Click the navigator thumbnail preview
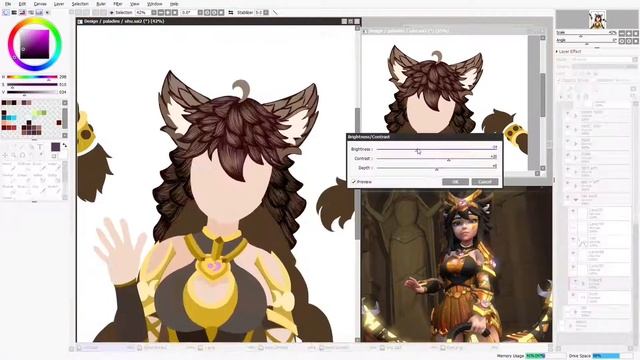640x360 pixels. [x=598, y=19]
